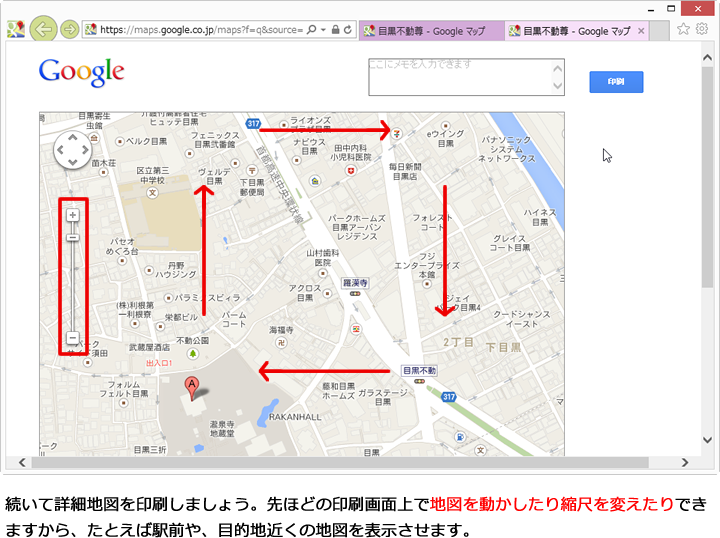Screen dimensions: 720x538
Task: Open a new blank tab button
Action: [659, 31]
